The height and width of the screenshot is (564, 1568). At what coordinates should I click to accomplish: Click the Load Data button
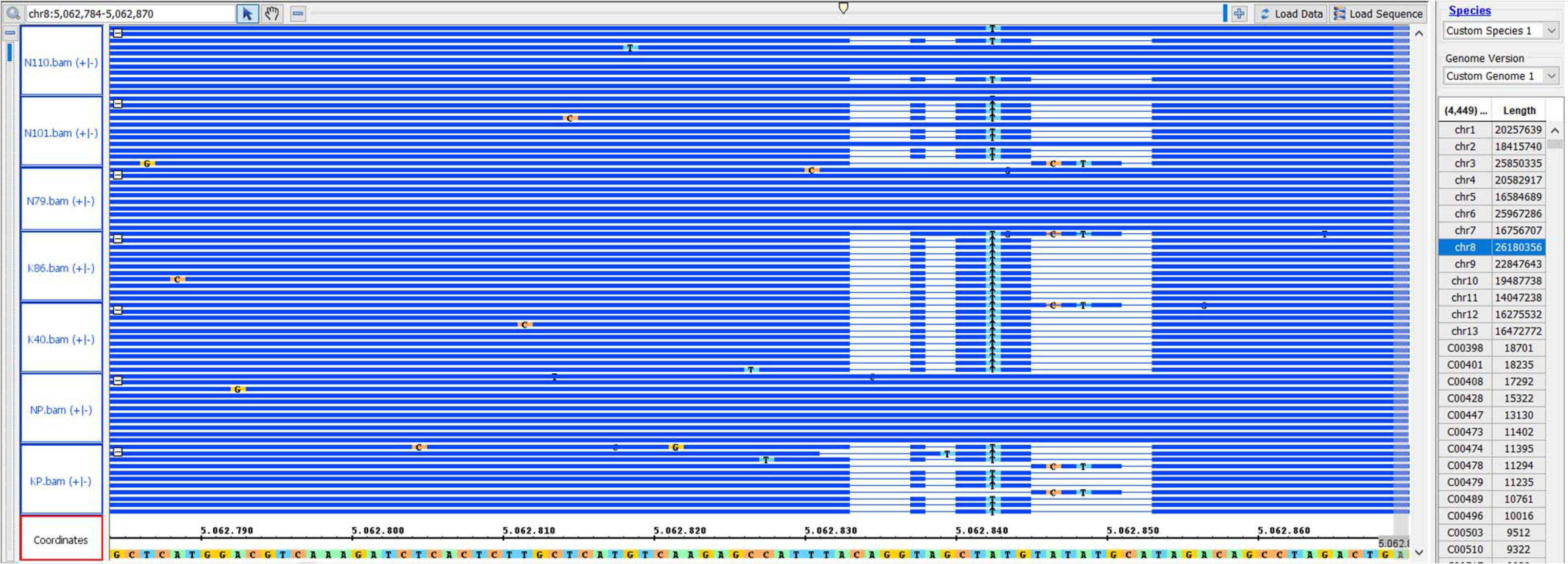[1291, 13]
